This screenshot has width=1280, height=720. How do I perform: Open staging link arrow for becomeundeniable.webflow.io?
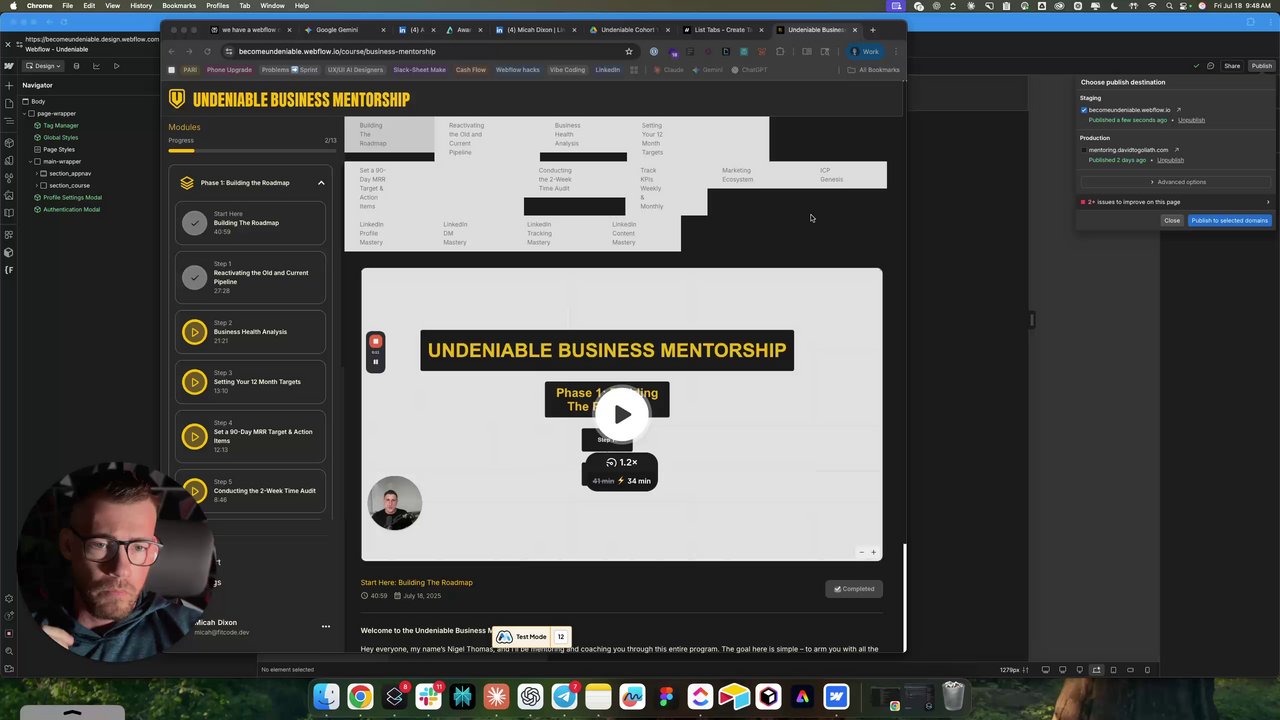[1178, 110]
